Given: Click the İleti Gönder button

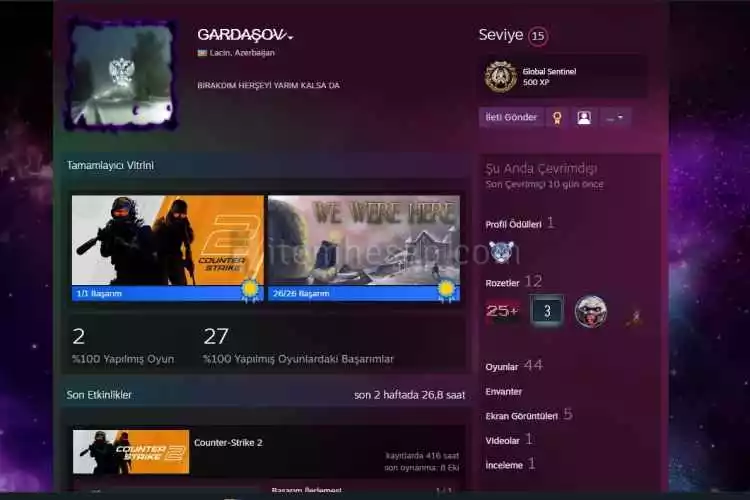Looking at the screenshot, I should point(511,117).
